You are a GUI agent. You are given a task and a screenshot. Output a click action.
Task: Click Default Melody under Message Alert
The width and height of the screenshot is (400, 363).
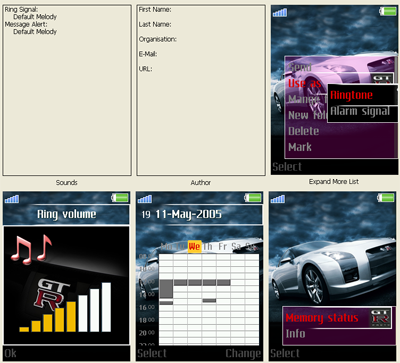pos(35,32)
